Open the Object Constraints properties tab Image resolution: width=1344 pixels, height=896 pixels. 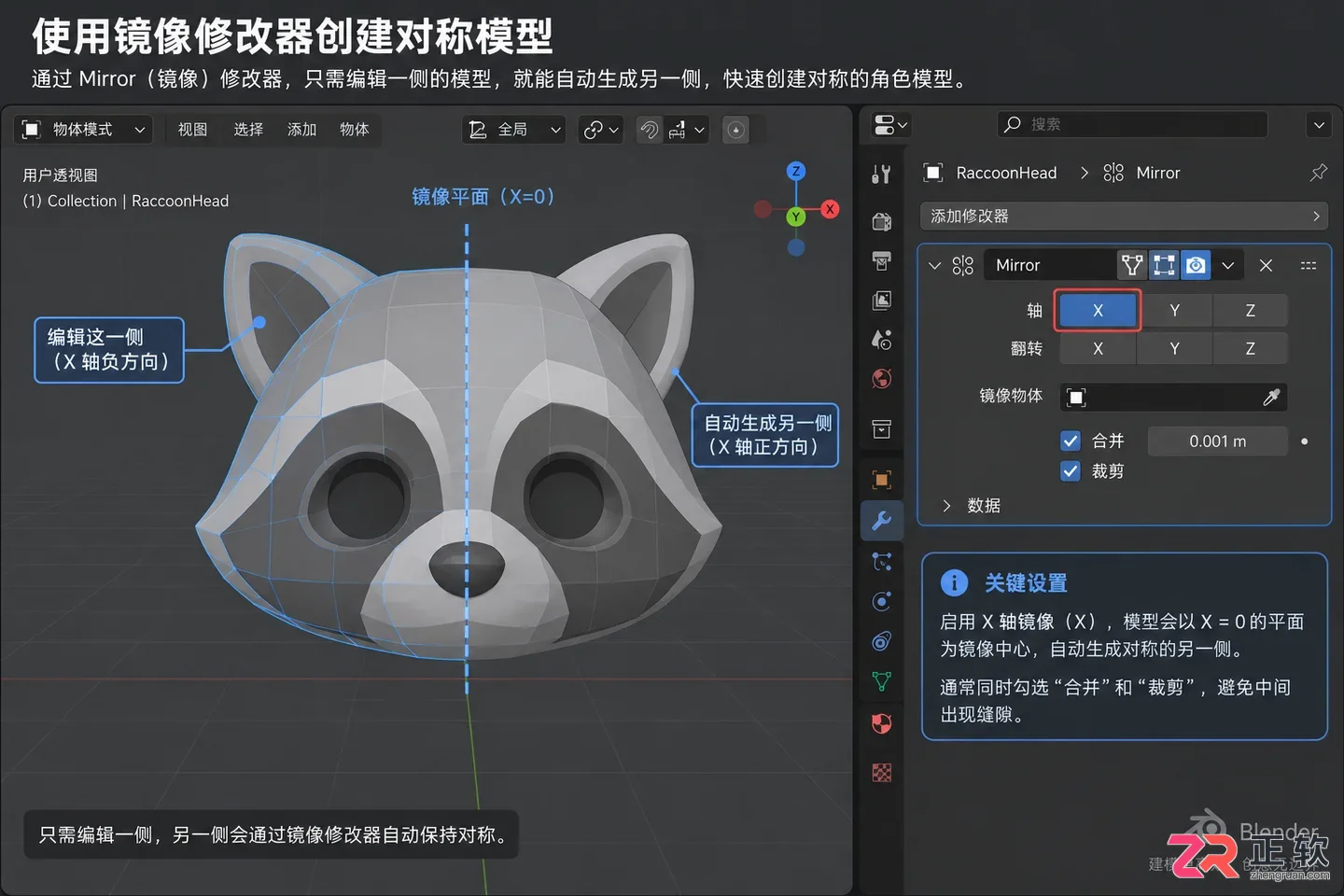point(881,642)
